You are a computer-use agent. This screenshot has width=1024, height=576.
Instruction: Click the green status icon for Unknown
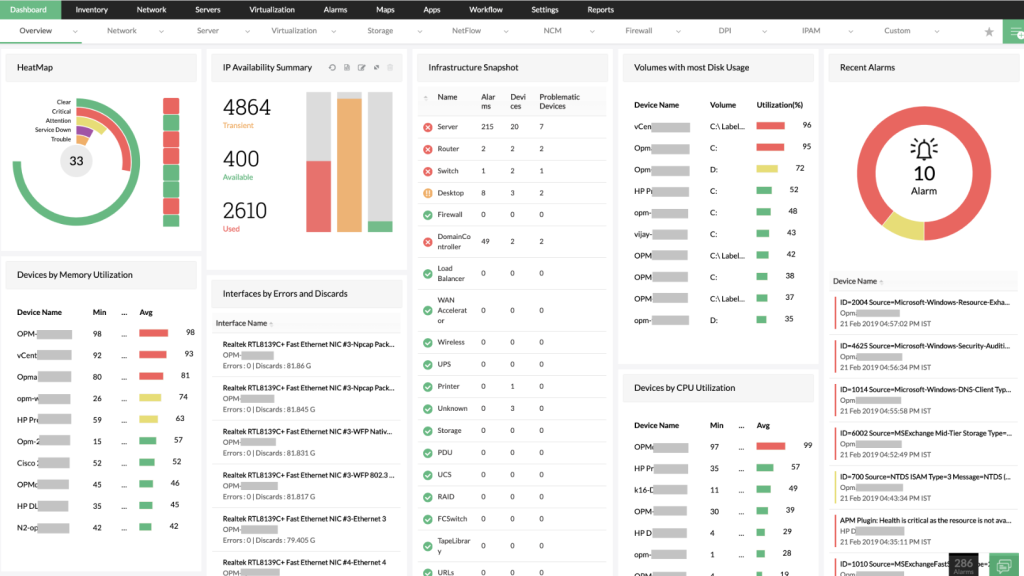coord(428,409)
